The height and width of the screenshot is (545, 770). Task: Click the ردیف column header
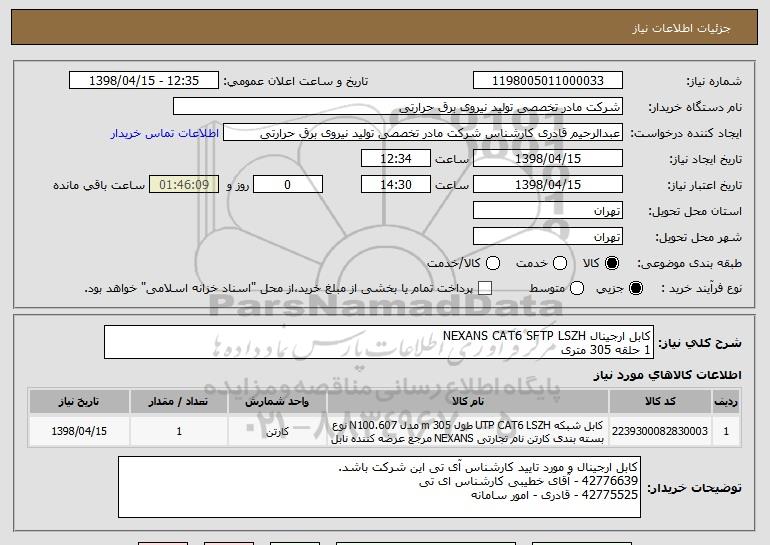[726, 402]
